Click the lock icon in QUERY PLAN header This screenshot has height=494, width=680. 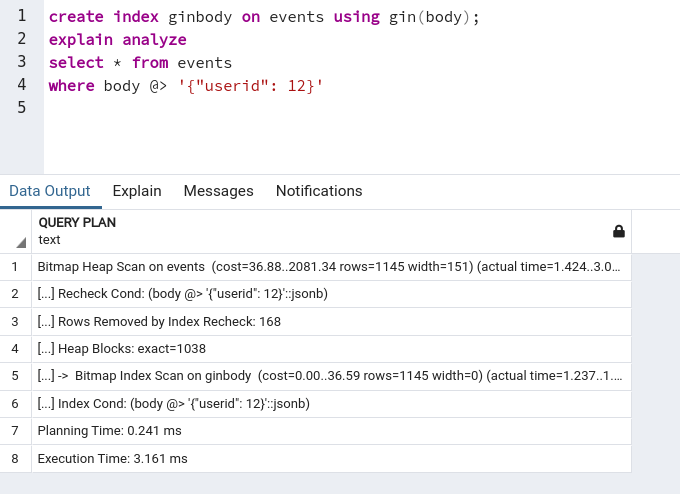(x=618, y=232)
